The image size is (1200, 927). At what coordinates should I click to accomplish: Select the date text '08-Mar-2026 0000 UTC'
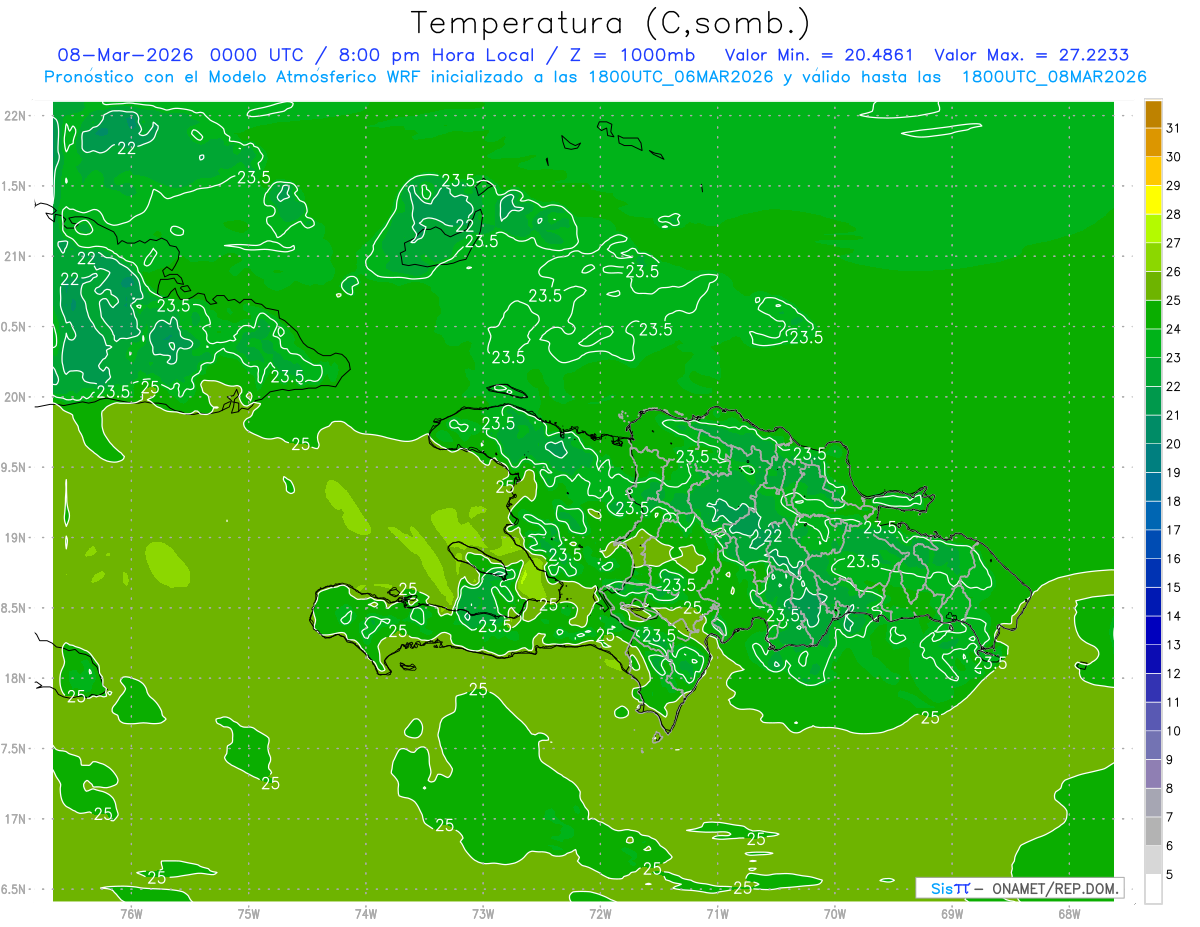coord(183,55)
